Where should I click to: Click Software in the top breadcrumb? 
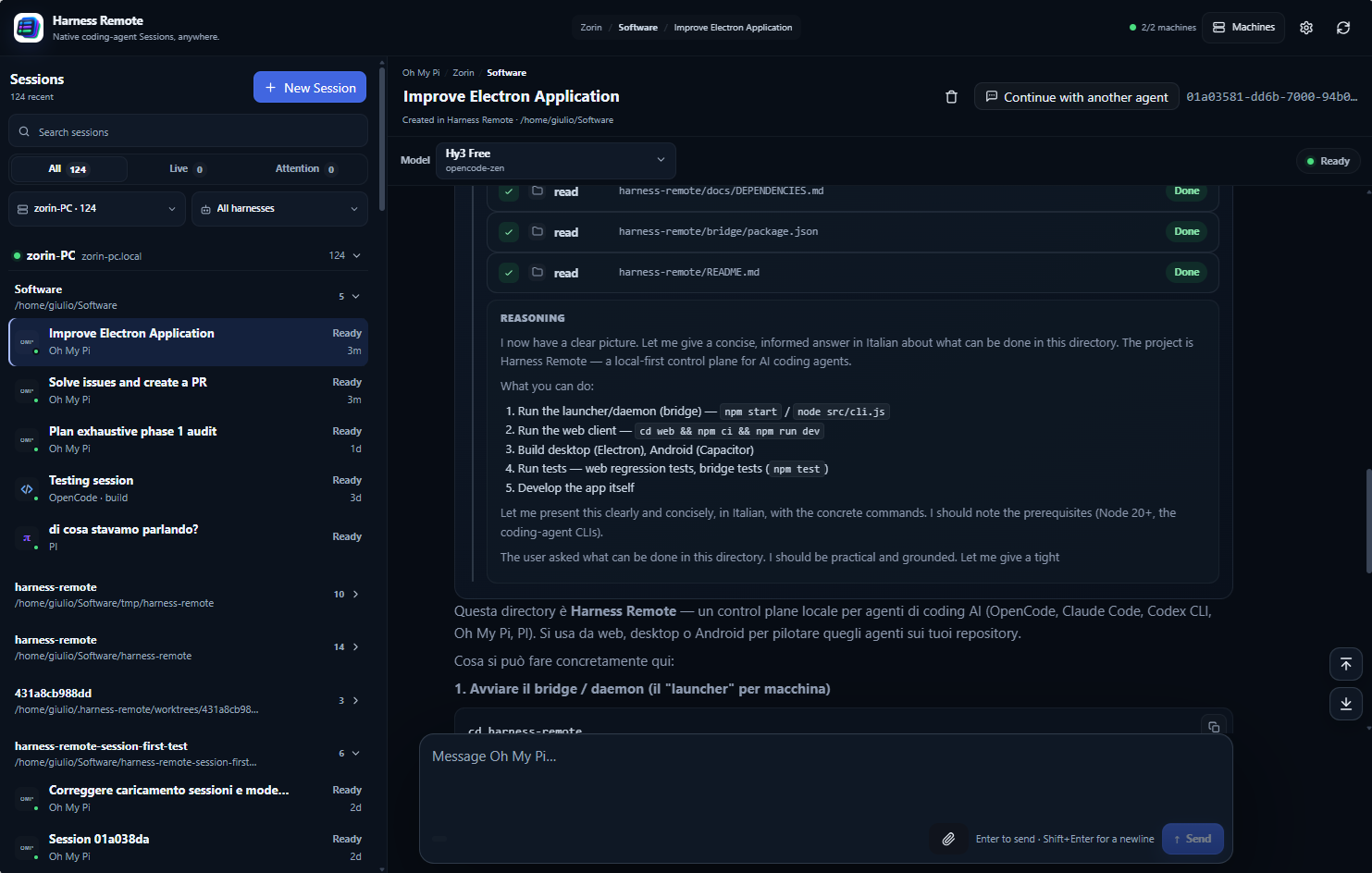tap(637, 28)
